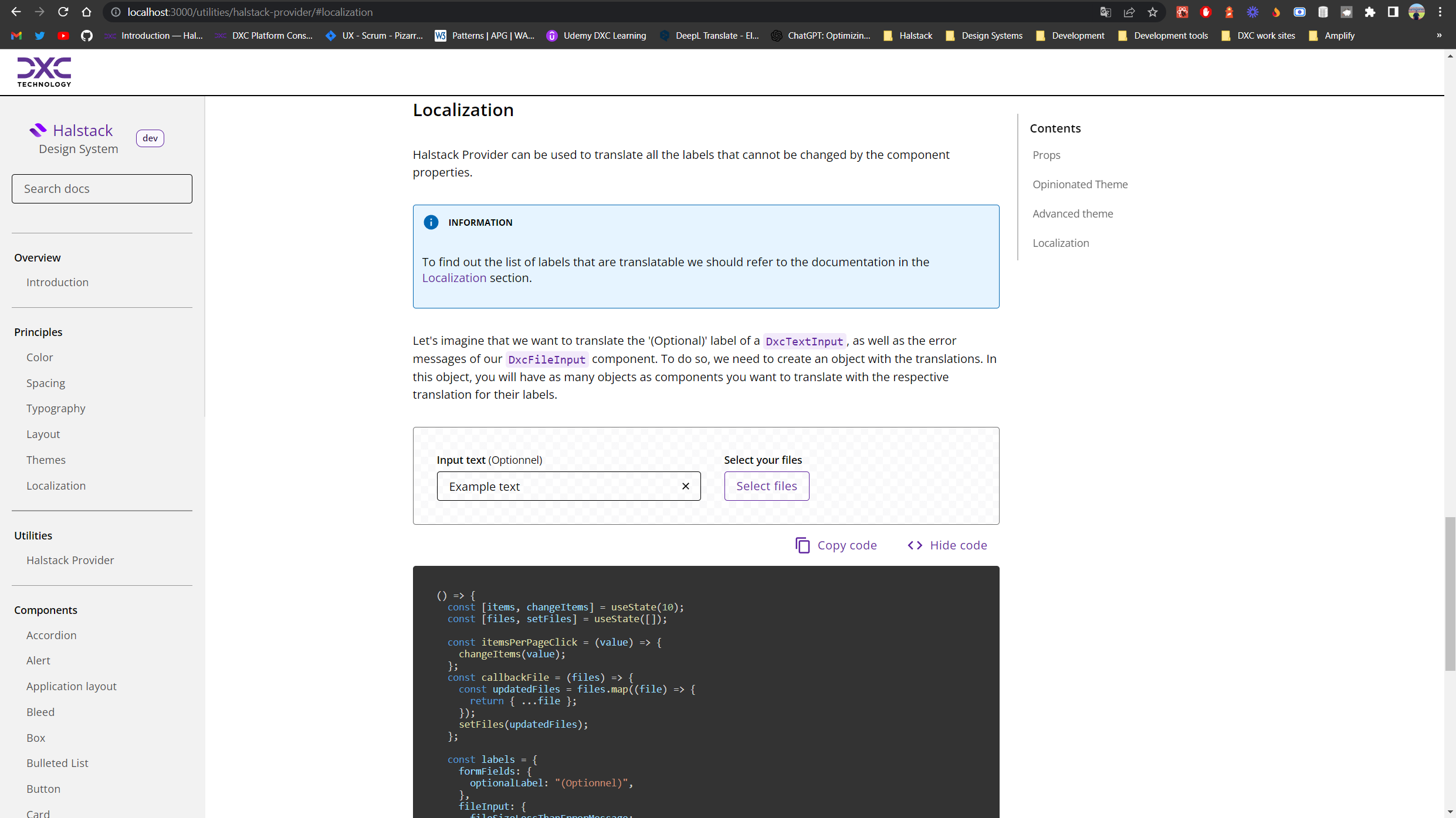Open the GitHub bookmark icon

87,35
